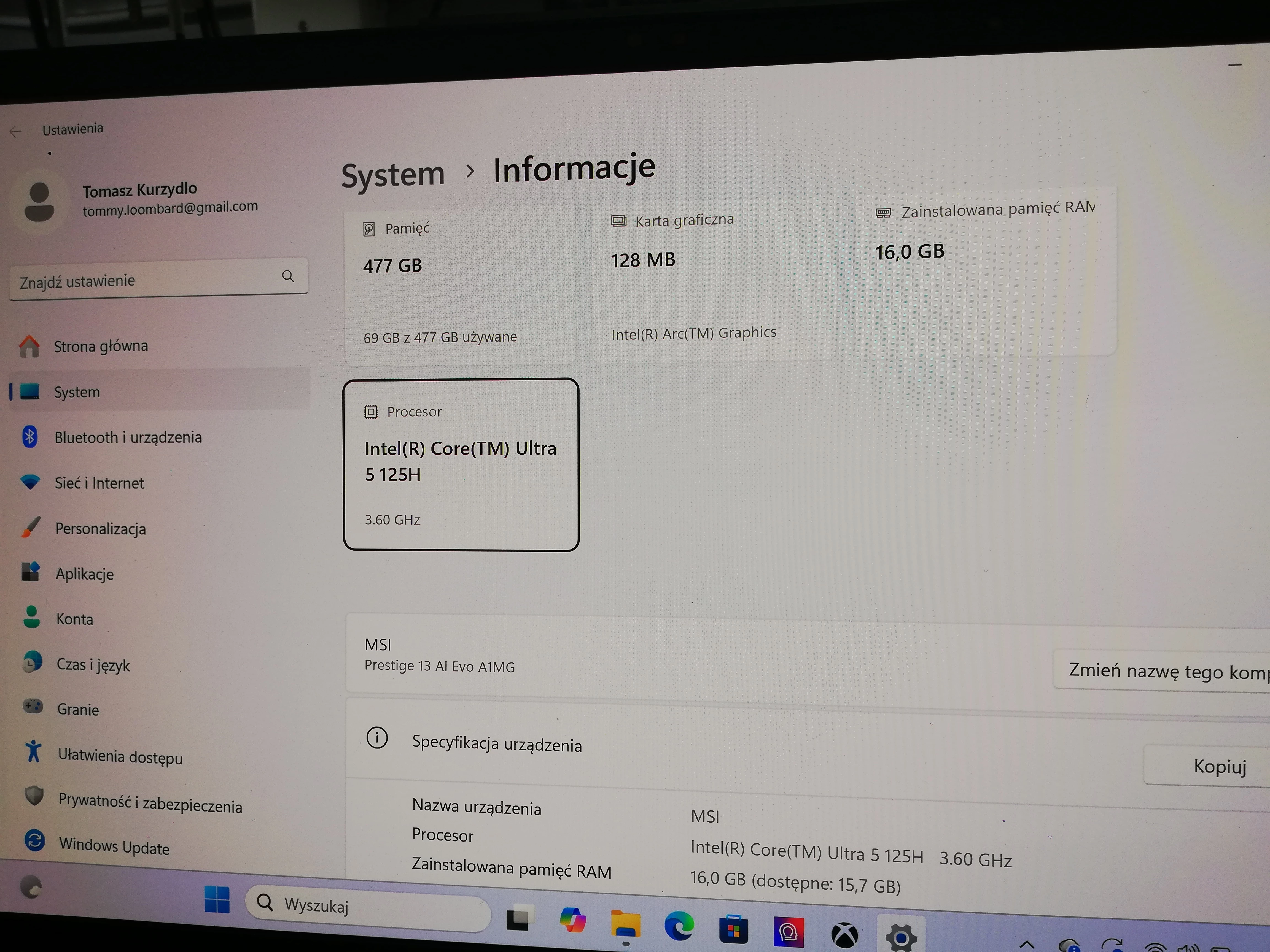The height and width of the screenshot is (952, 1270).
Task: Minimize the Settings window
Action: coord(1235,65)
